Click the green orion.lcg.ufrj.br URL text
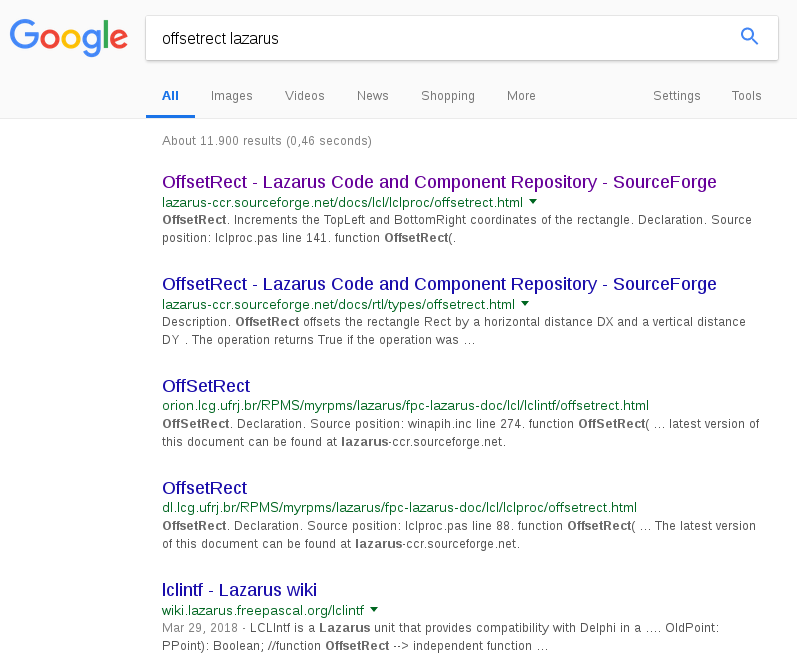The height and width of the screenshot is (669, 797). [405, 406]
